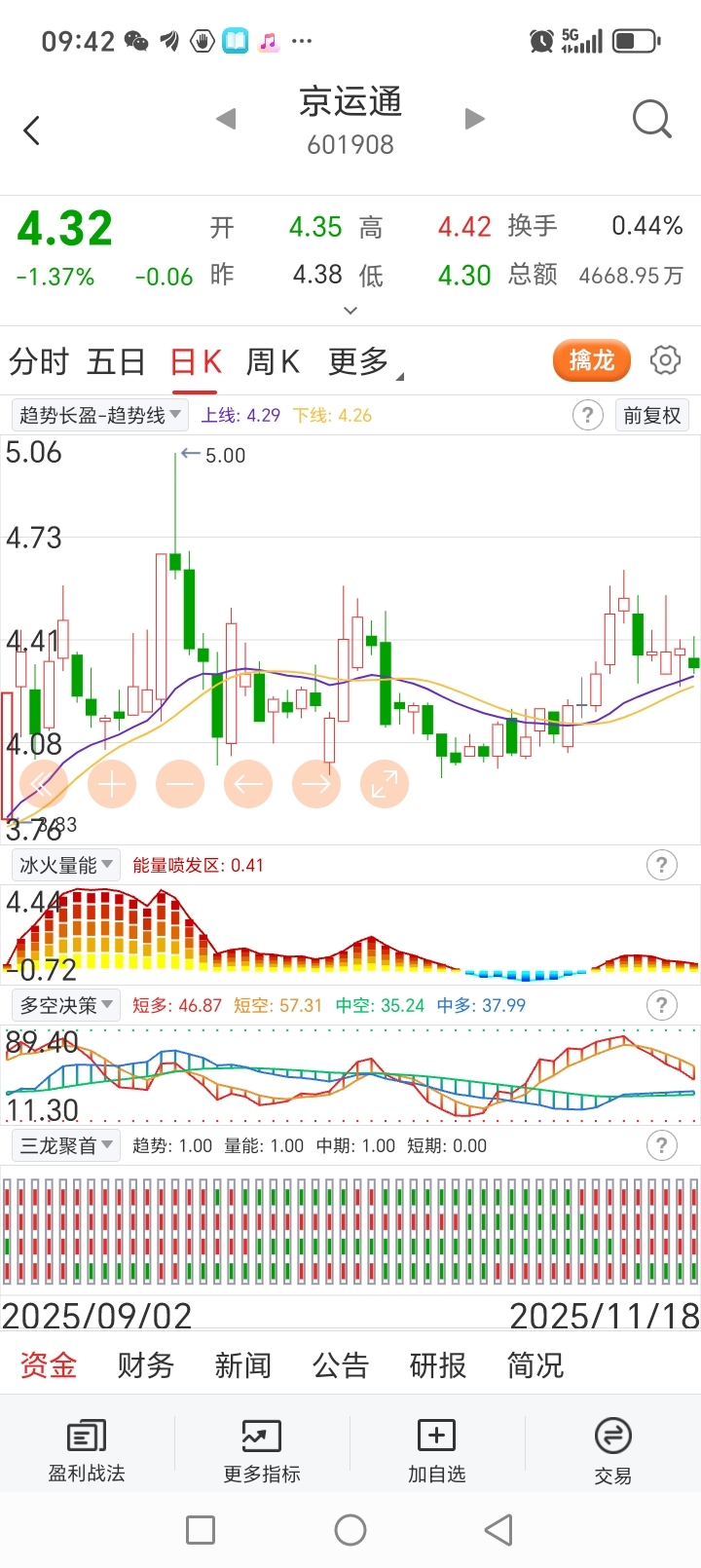Tap 中空: 35.24 value

380,1006
